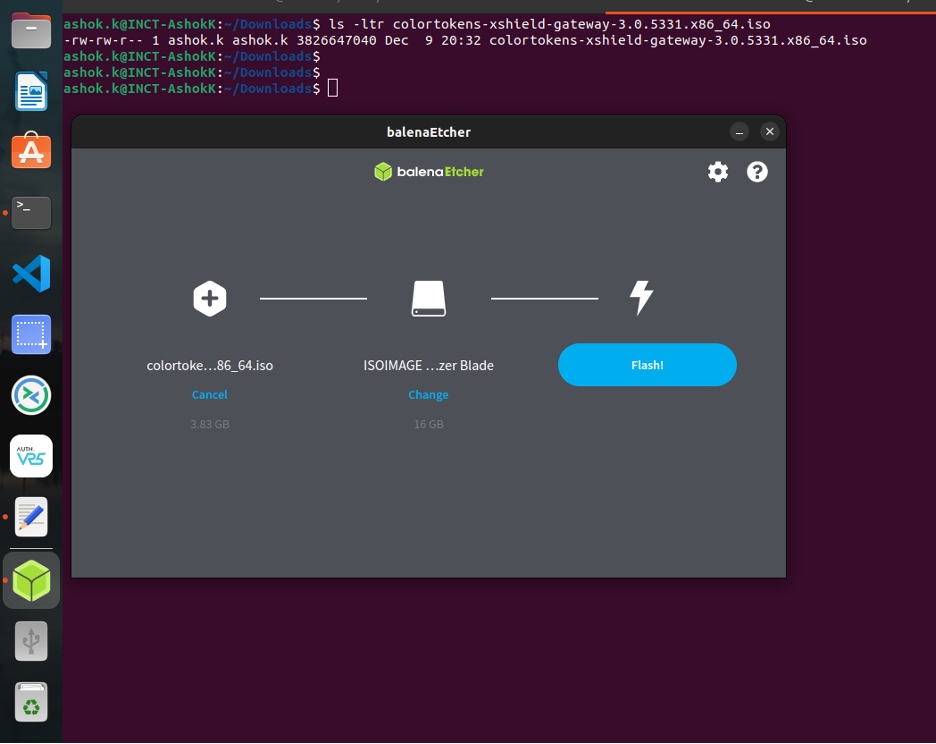The height and width of the screenshot is (744, 936).
Task: Cancel the selected ISO image
Action: tap(210, 395)
